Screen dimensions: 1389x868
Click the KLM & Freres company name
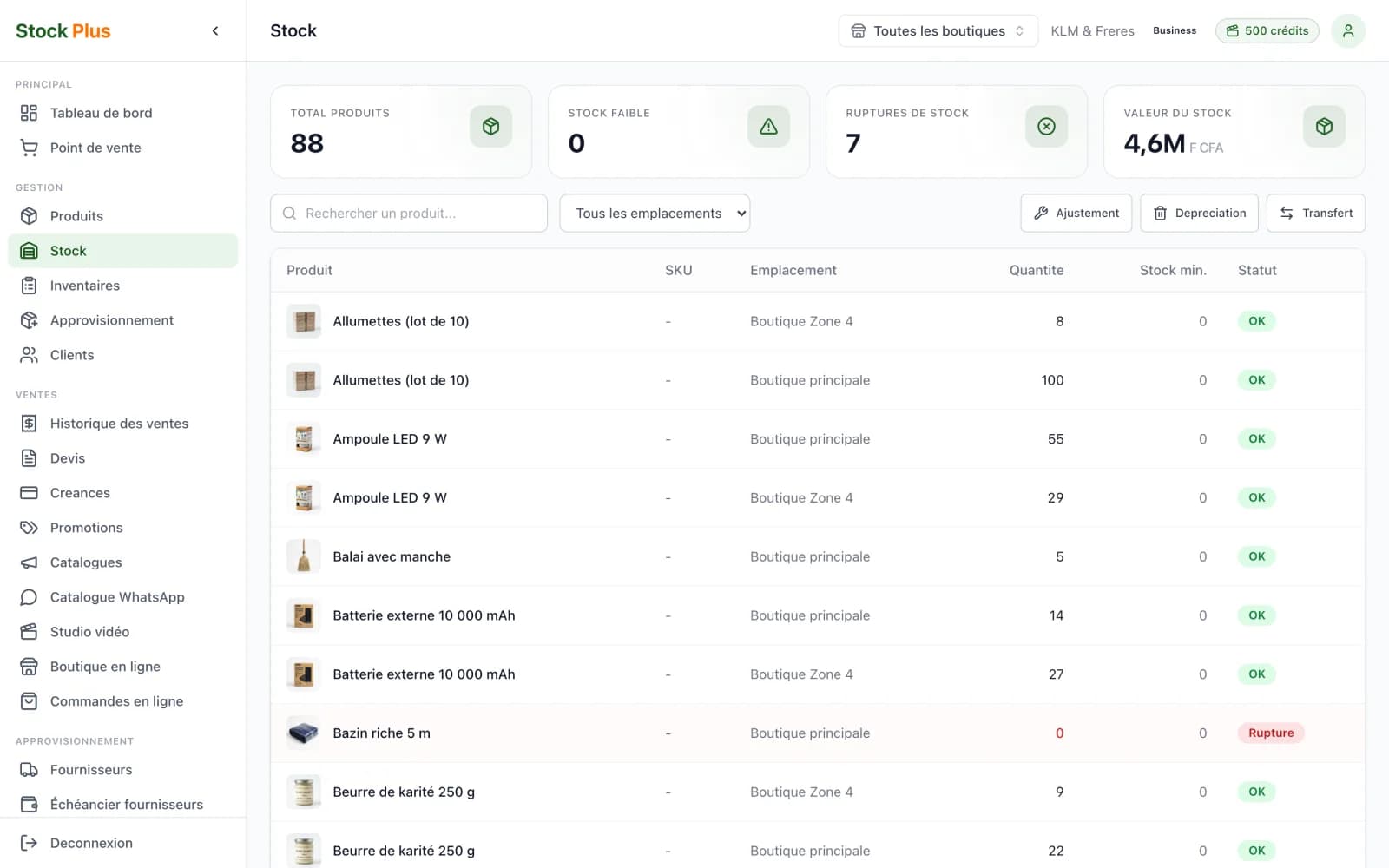tap(1092, 31)
